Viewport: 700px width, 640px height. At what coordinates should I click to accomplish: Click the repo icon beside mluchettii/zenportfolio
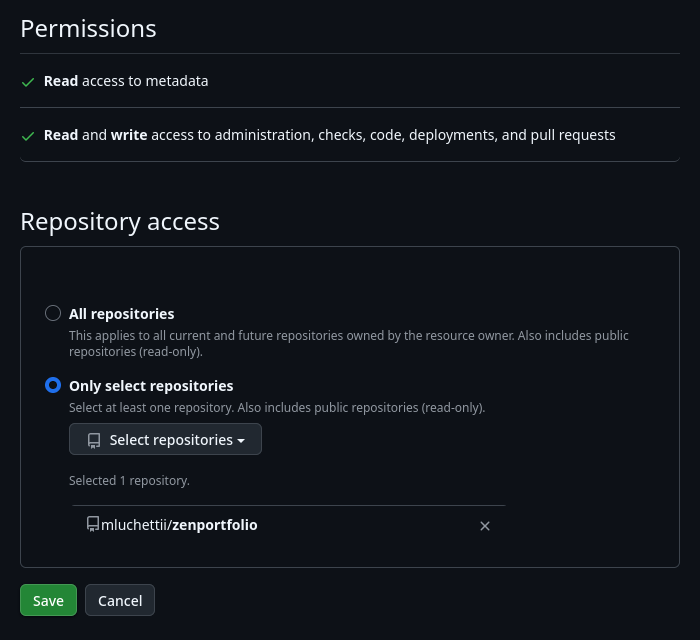point(93,524)
